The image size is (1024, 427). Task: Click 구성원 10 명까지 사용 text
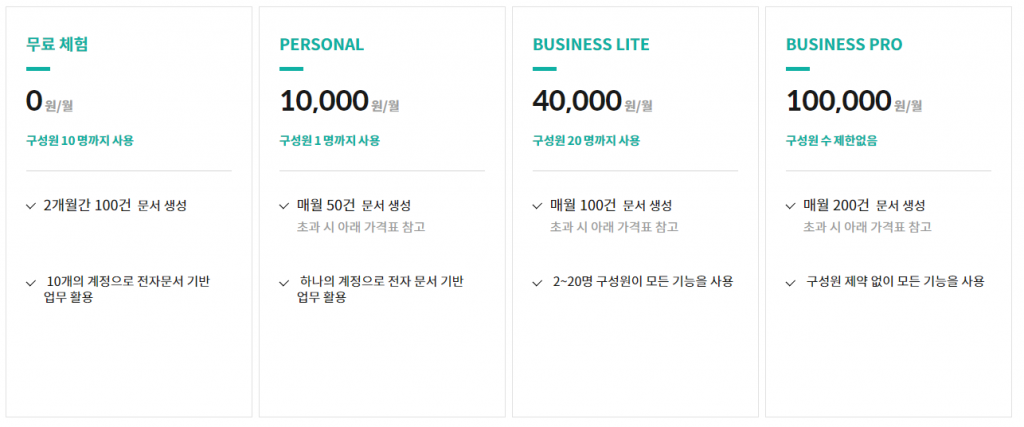coord(80,140)
